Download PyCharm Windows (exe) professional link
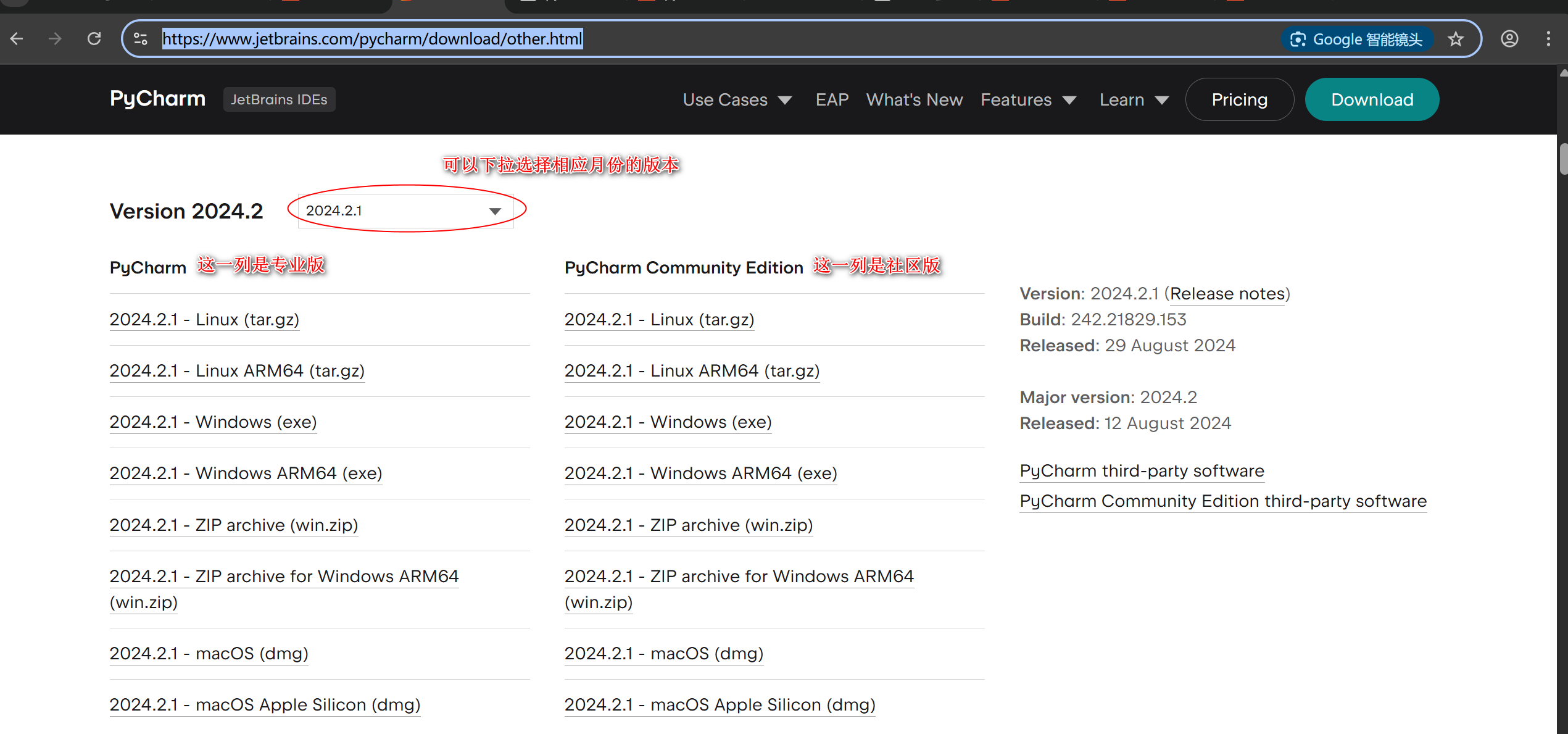The image size is (1568, 734). (x=213, y=422)
